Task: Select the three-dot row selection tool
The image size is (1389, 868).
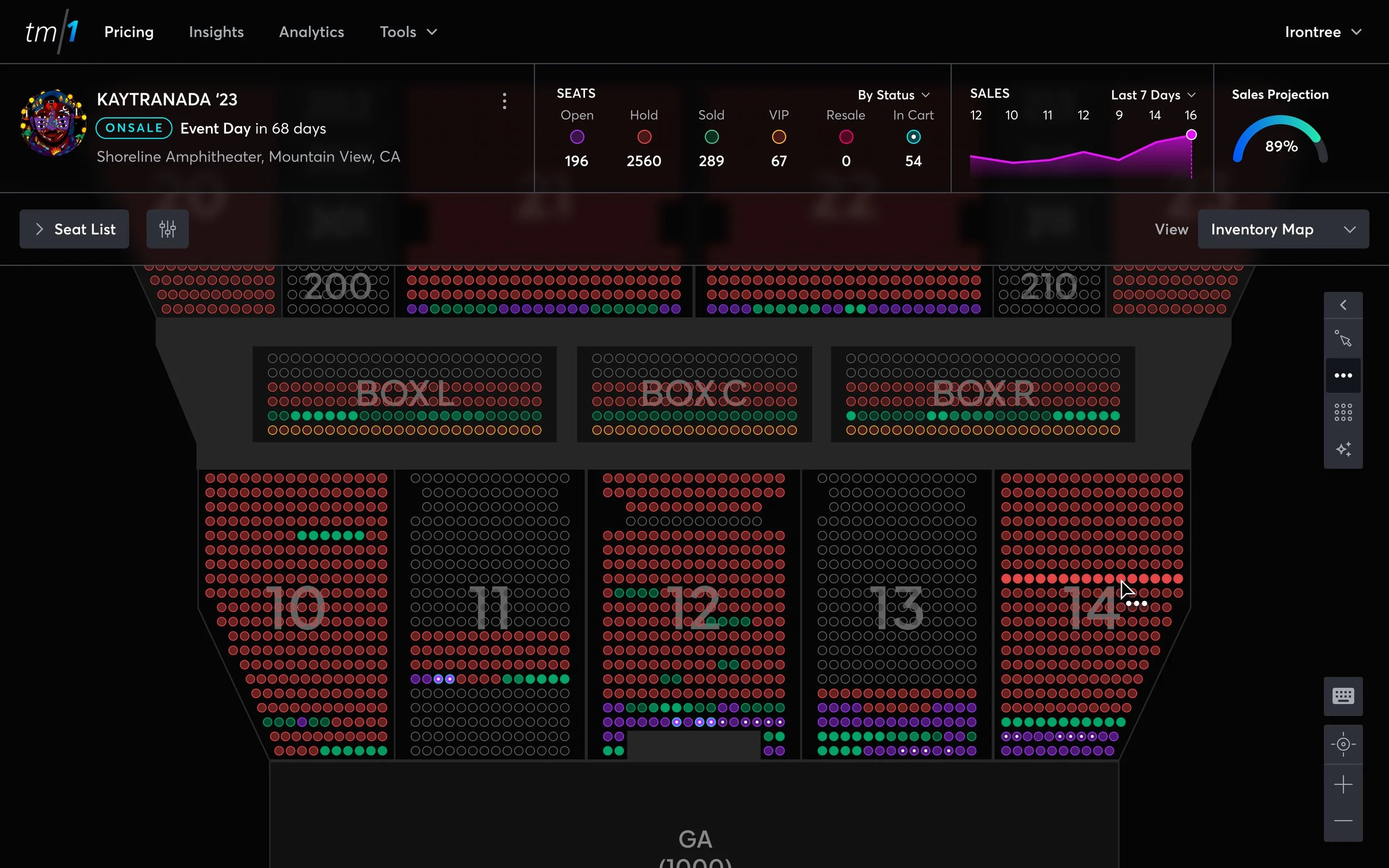Action: coord(1342,375)
